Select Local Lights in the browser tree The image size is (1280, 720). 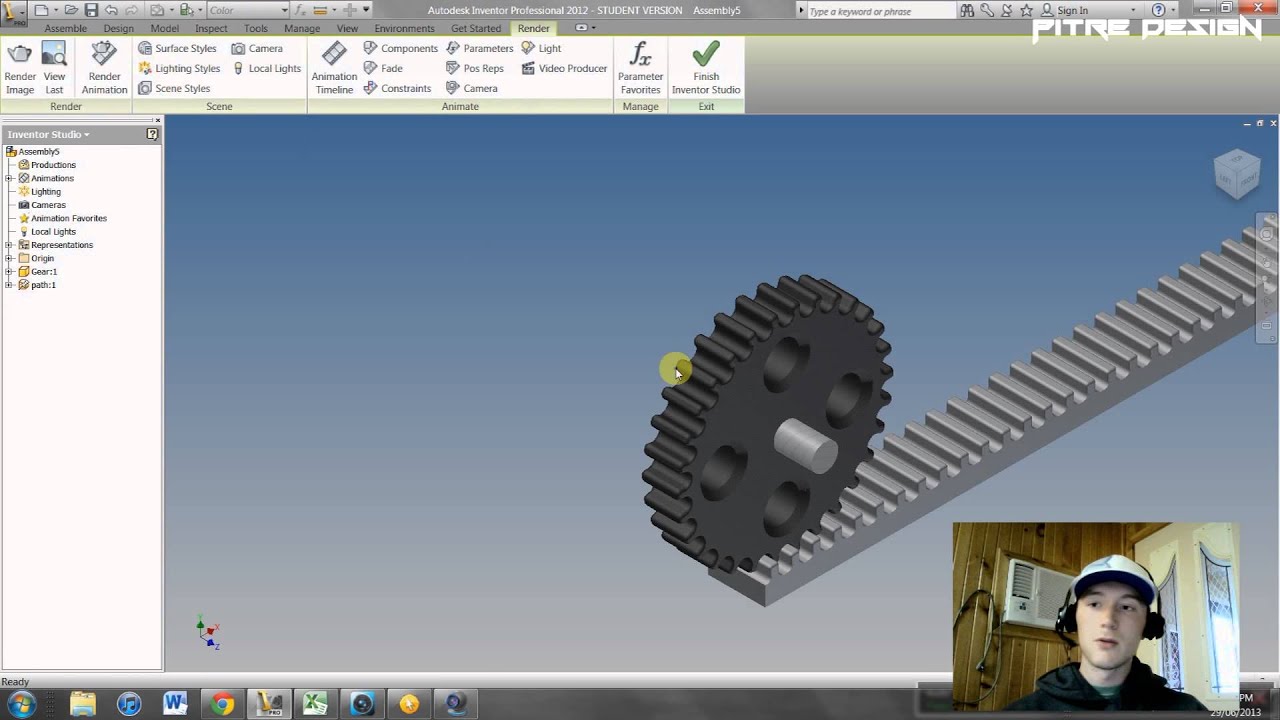pos(53,231)
